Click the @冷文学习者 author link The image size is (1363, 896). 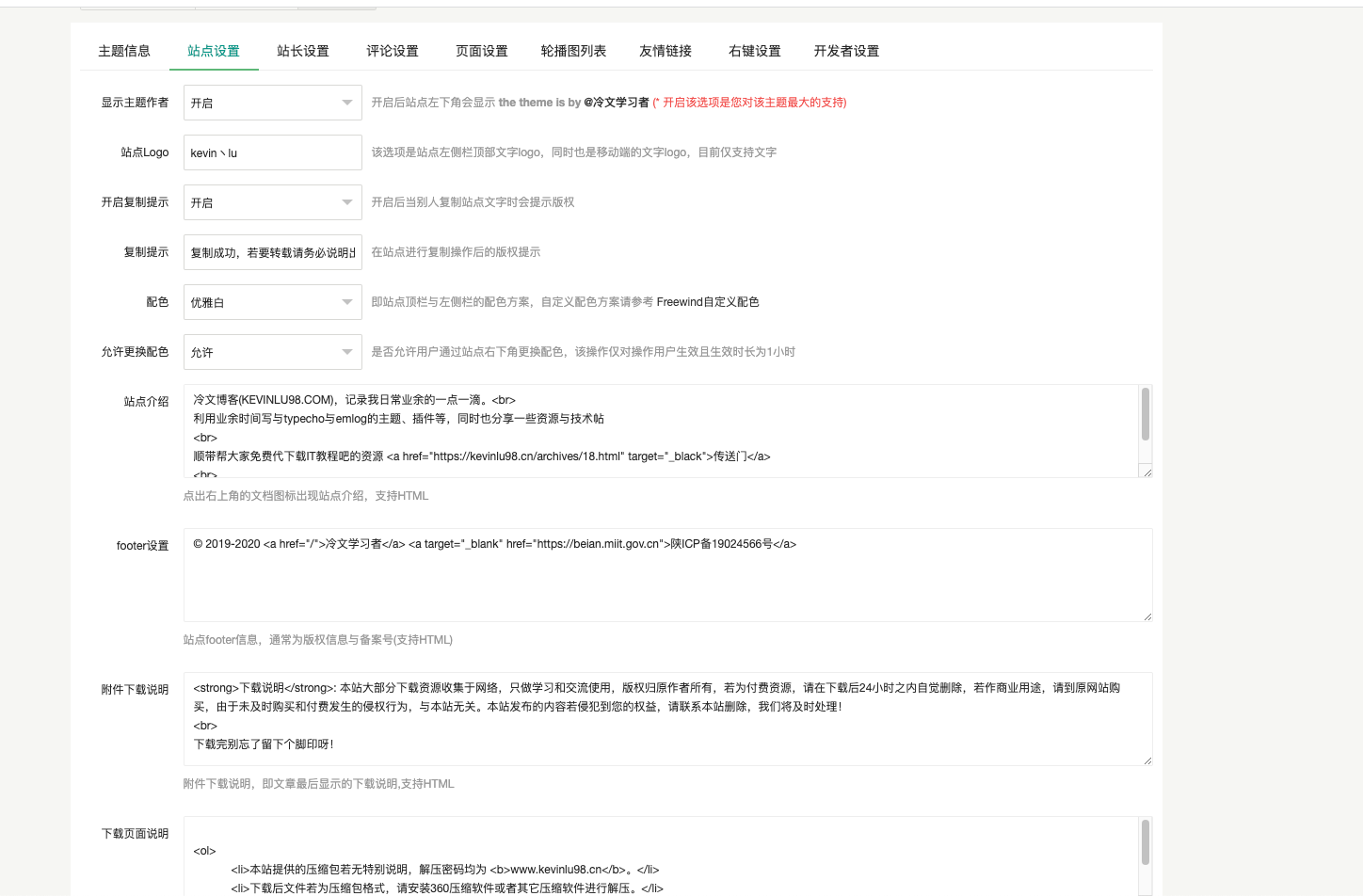click(x=616, y=103)
